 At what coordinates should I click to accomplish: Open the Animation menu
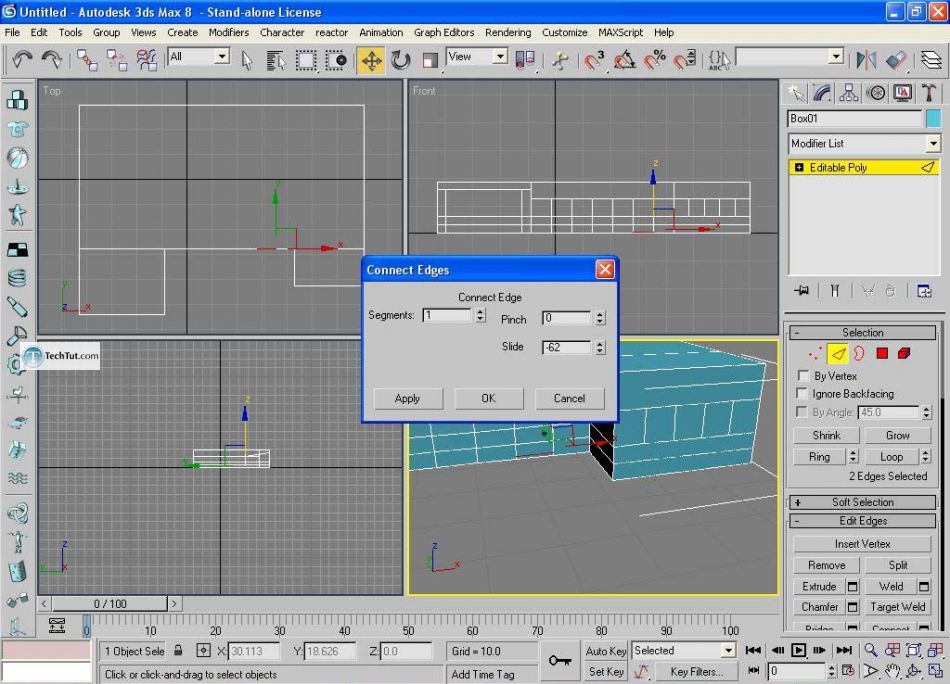tap(380, 33)
